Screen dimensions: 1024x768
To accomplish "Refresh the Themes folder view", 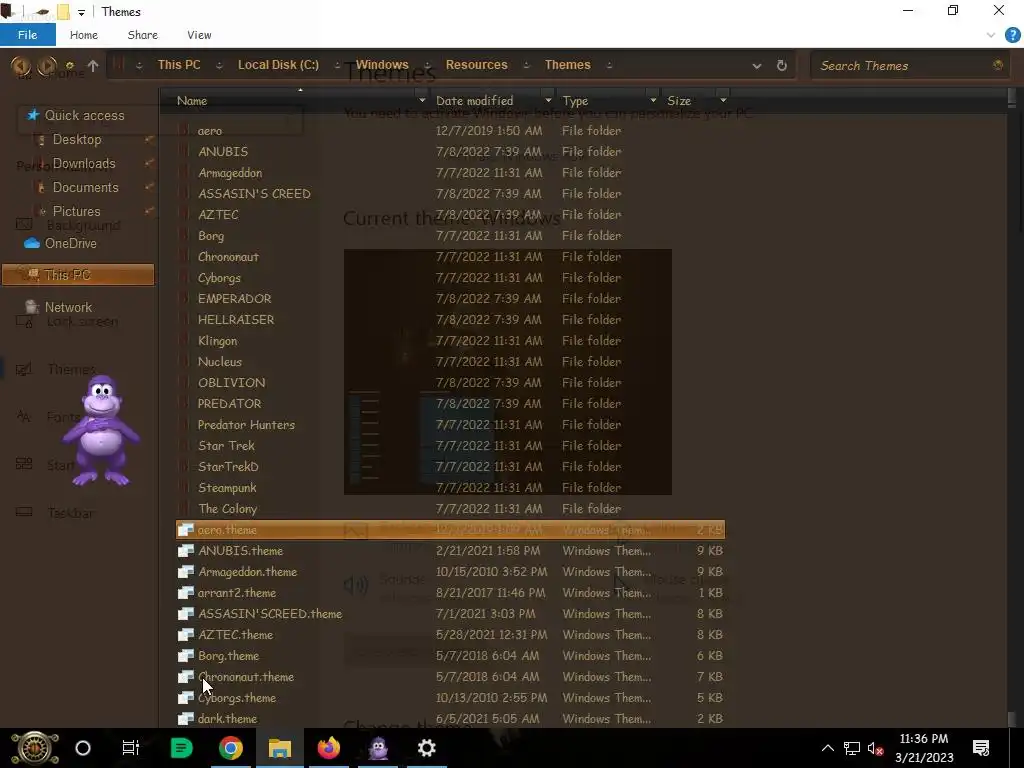I will (782, 65).
